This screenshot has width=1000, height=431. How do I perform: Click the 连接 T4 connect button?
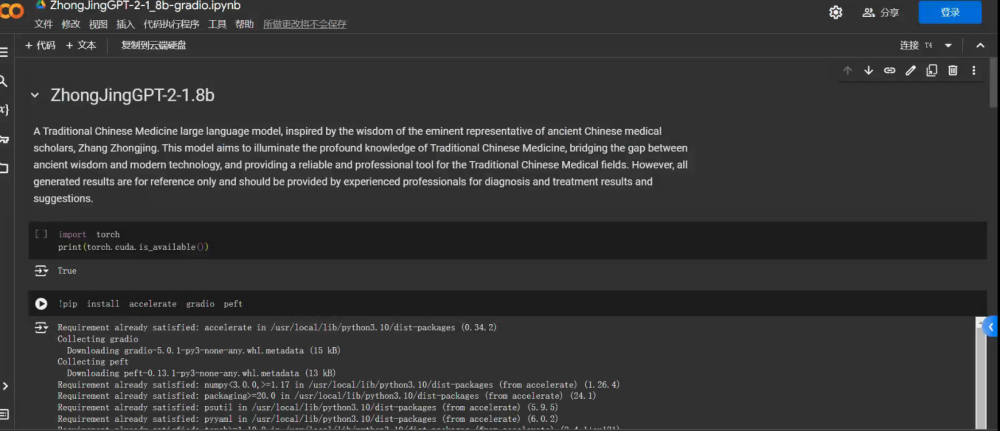click(x=916, y=45)
